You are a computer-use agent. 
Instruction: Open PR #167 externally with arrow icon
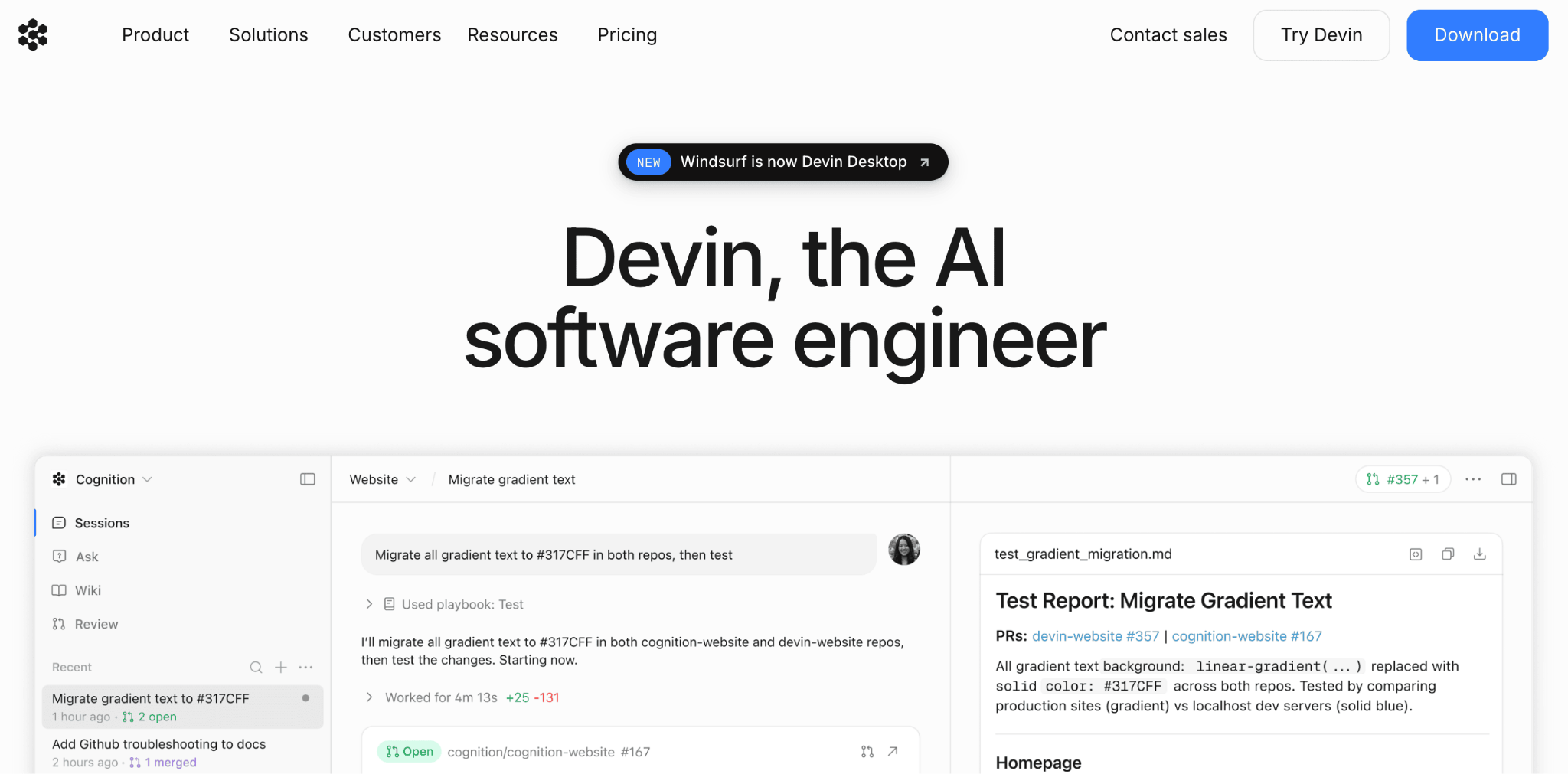[x=893, y=752]
